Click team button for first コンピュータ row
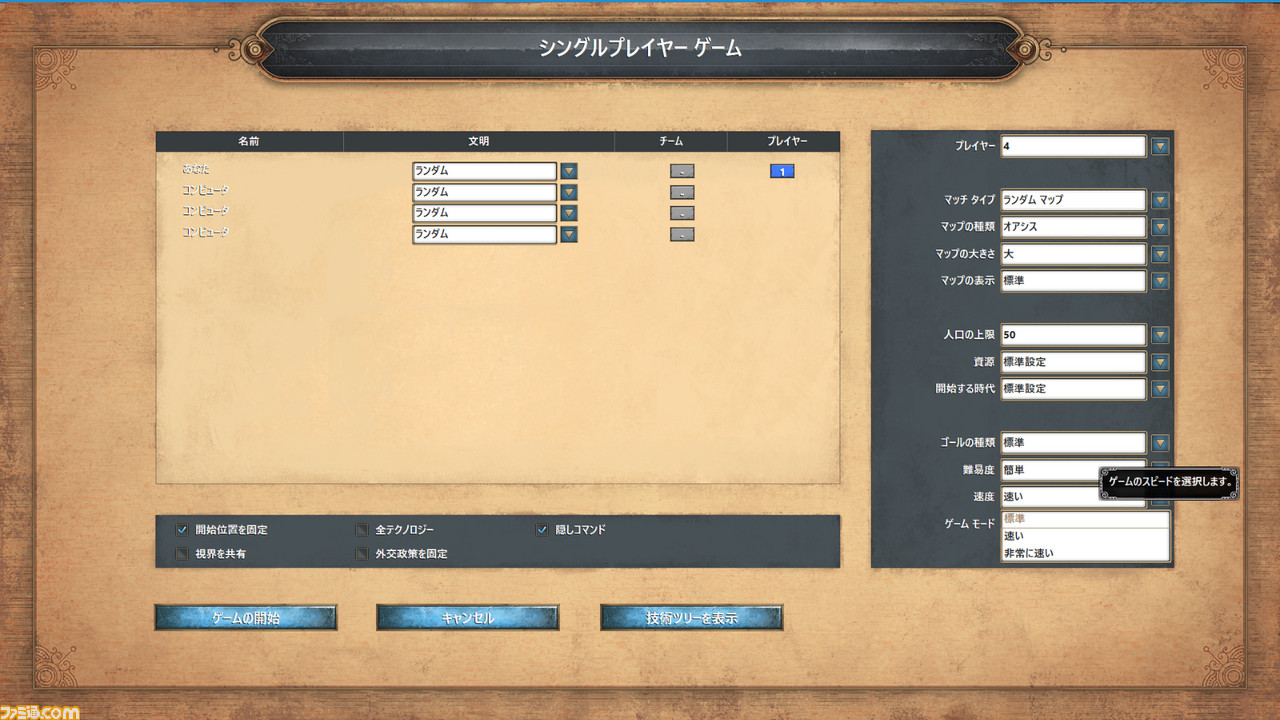 point(682,192)
